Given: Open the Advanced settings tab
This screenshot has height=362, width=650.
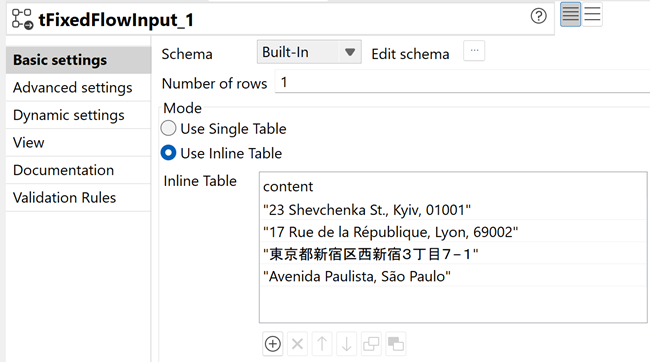Looking at the screenshot, I should pyautogui.click(x=78, y=87).
